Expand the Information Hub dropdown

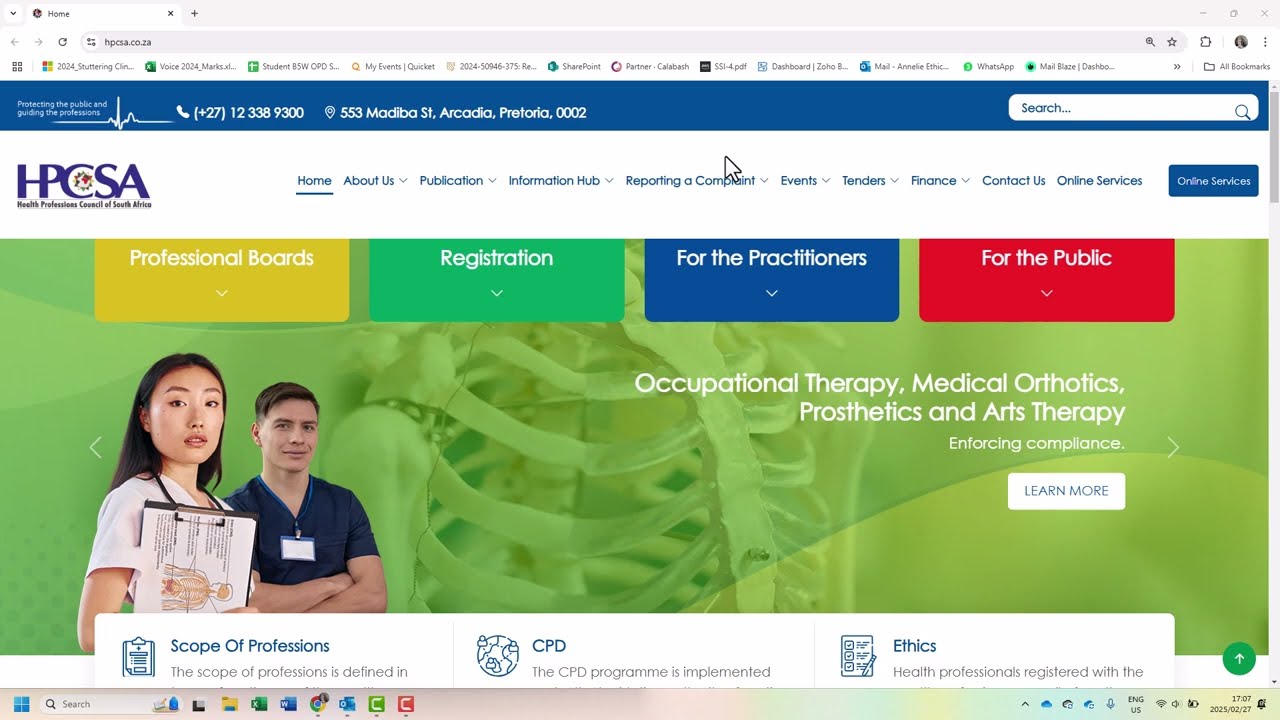[561, 180]
